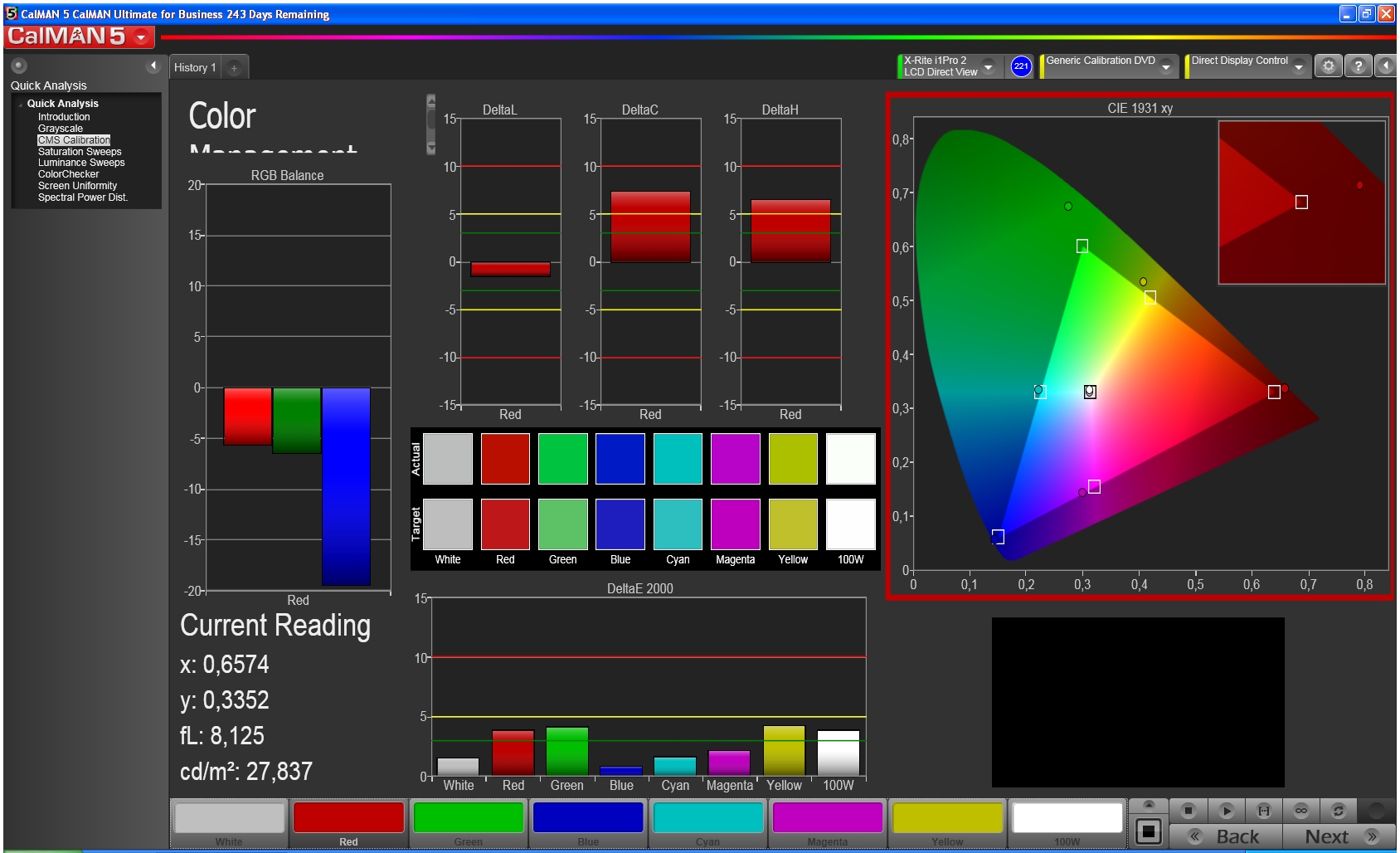Click the refresh arrows icon
This screenshot has width=1400, height=853.
pos(1338,811)
